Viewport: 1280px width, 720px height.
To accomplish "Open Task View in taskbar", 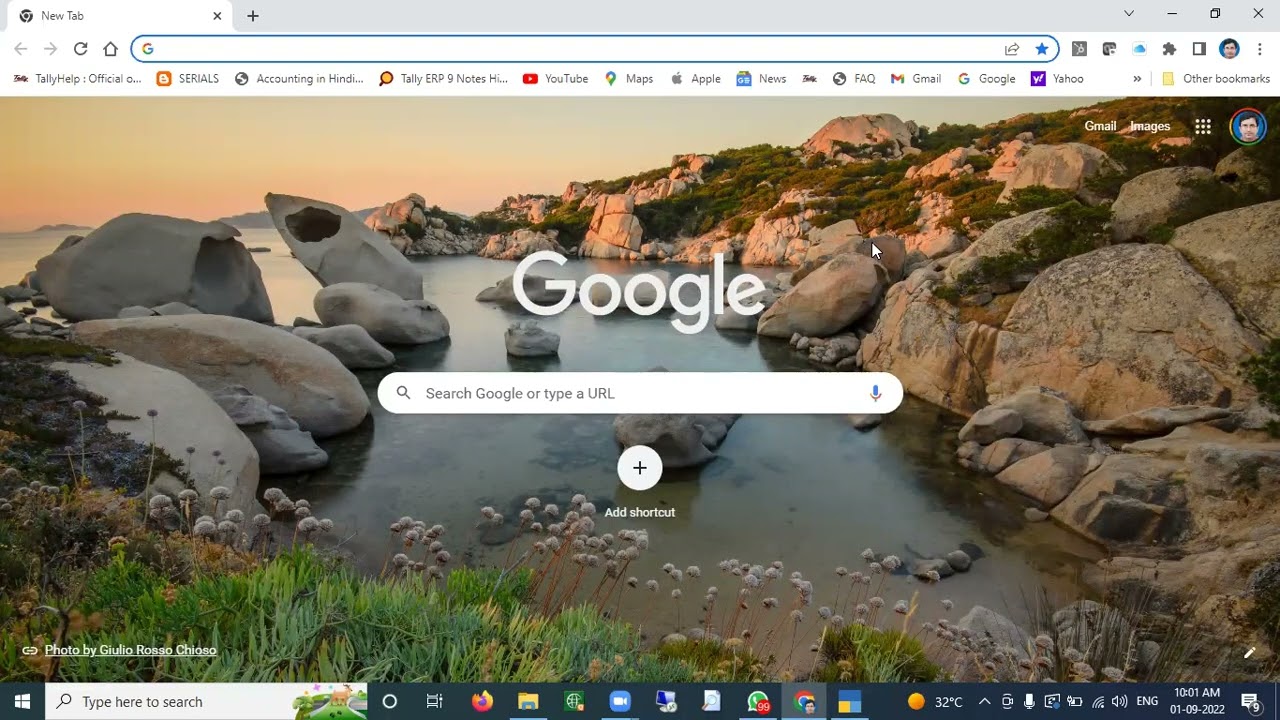I will coord(435,701).
